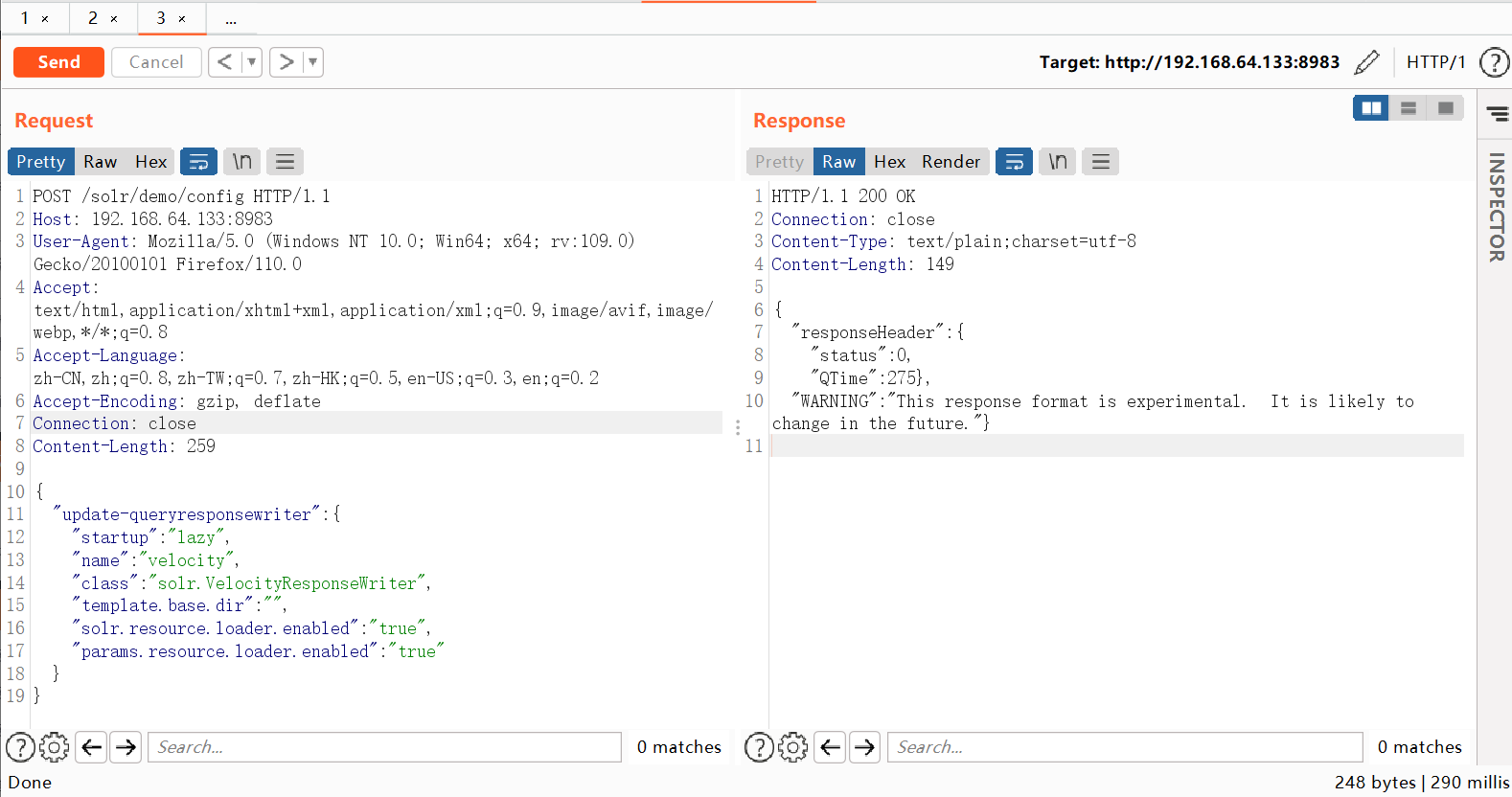Click the "update-queryresponsewriter" line
The height and width of the screenshot is (797, 1512).
(196, 514)
